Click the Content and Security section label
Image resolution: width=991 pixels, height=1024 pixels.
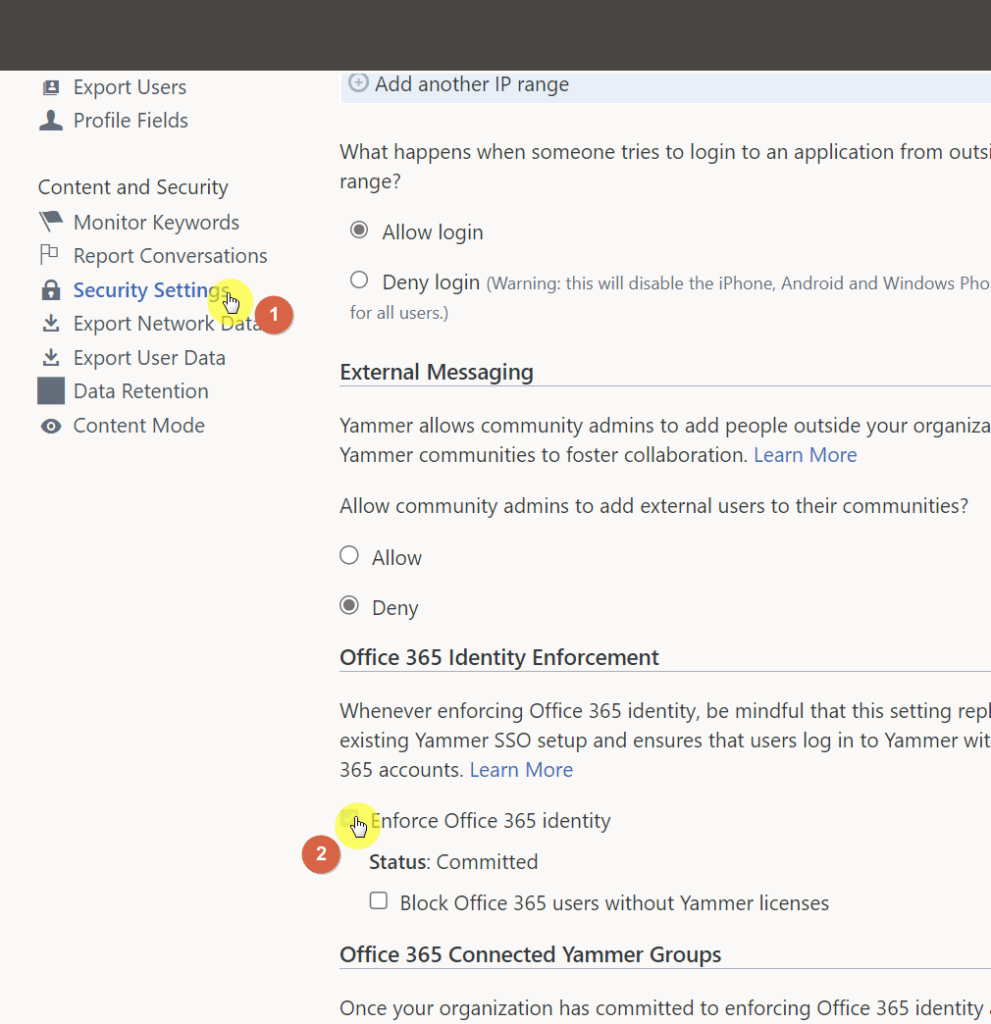point(133,187)
